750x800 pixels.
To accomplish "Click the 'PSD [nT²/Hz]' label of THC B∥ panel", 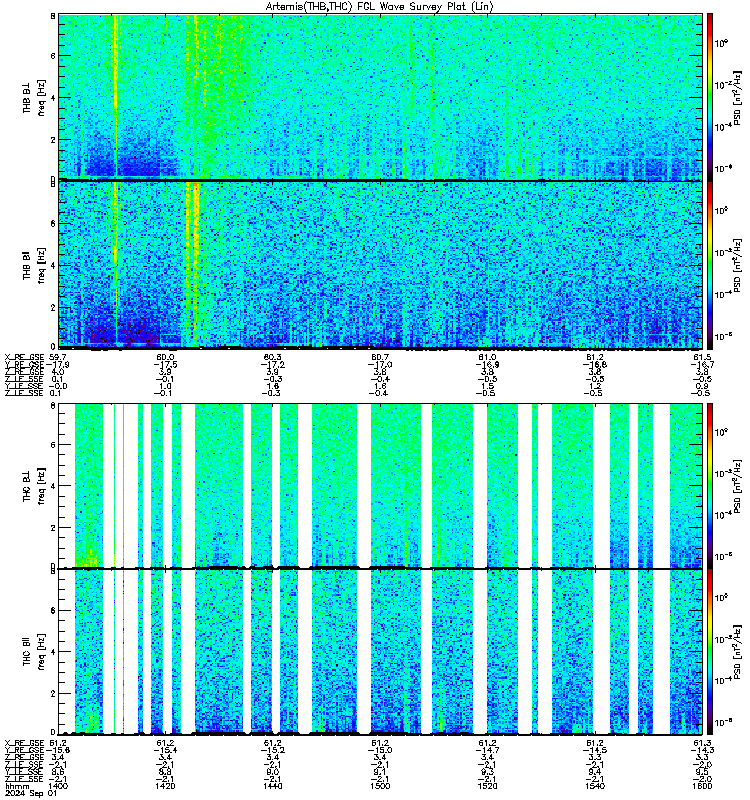I will point(737,652).
